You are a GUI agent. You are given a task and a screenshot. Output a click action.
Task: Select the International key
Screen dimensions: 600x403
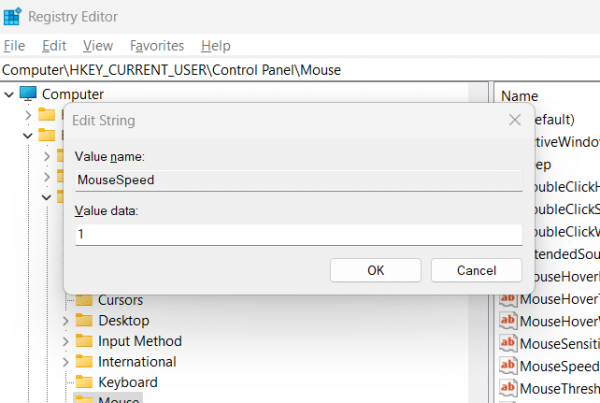click(137, 362)
